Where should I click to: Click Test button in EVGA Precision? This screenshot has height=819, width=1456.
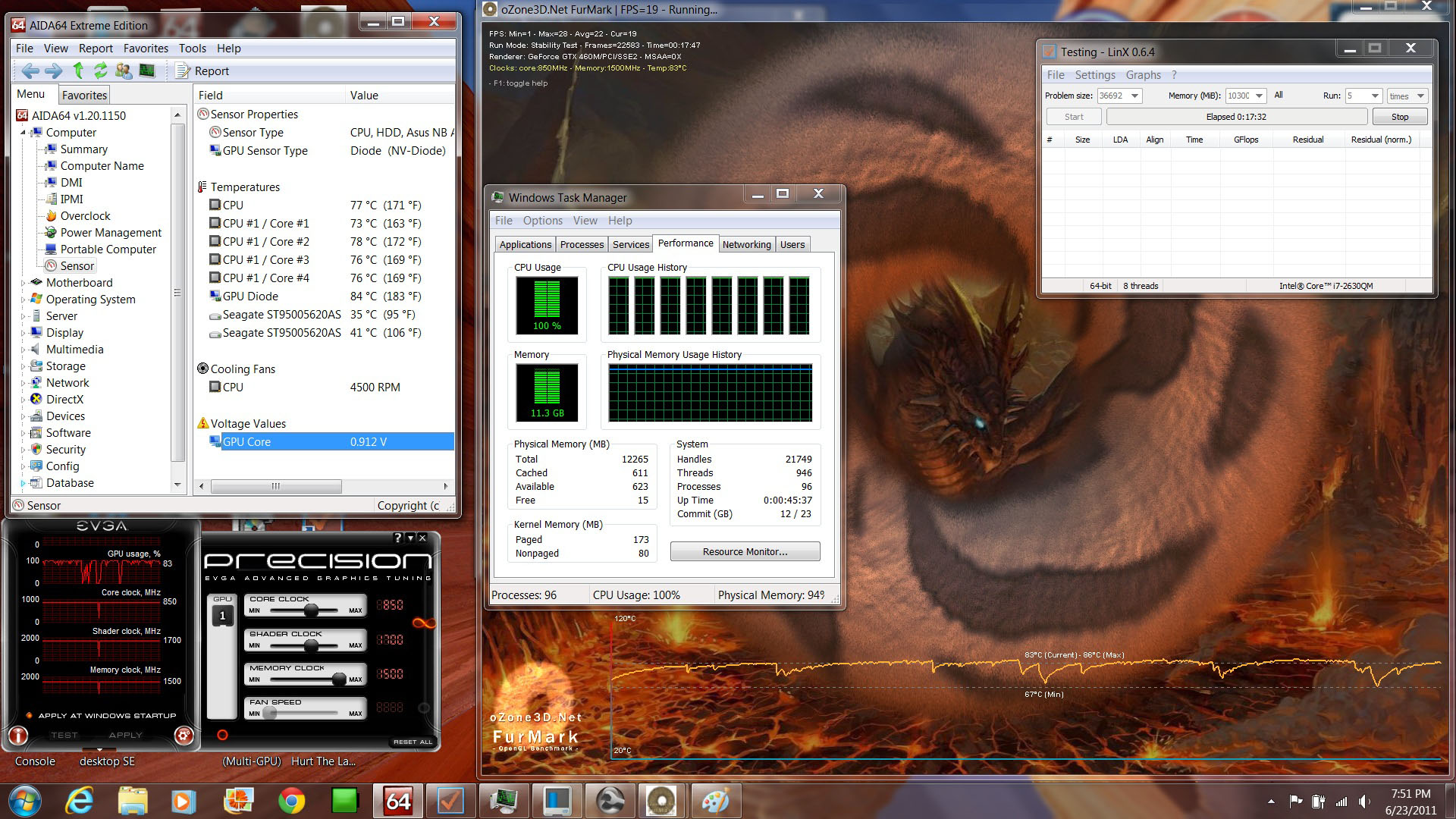tap(64, 735)
